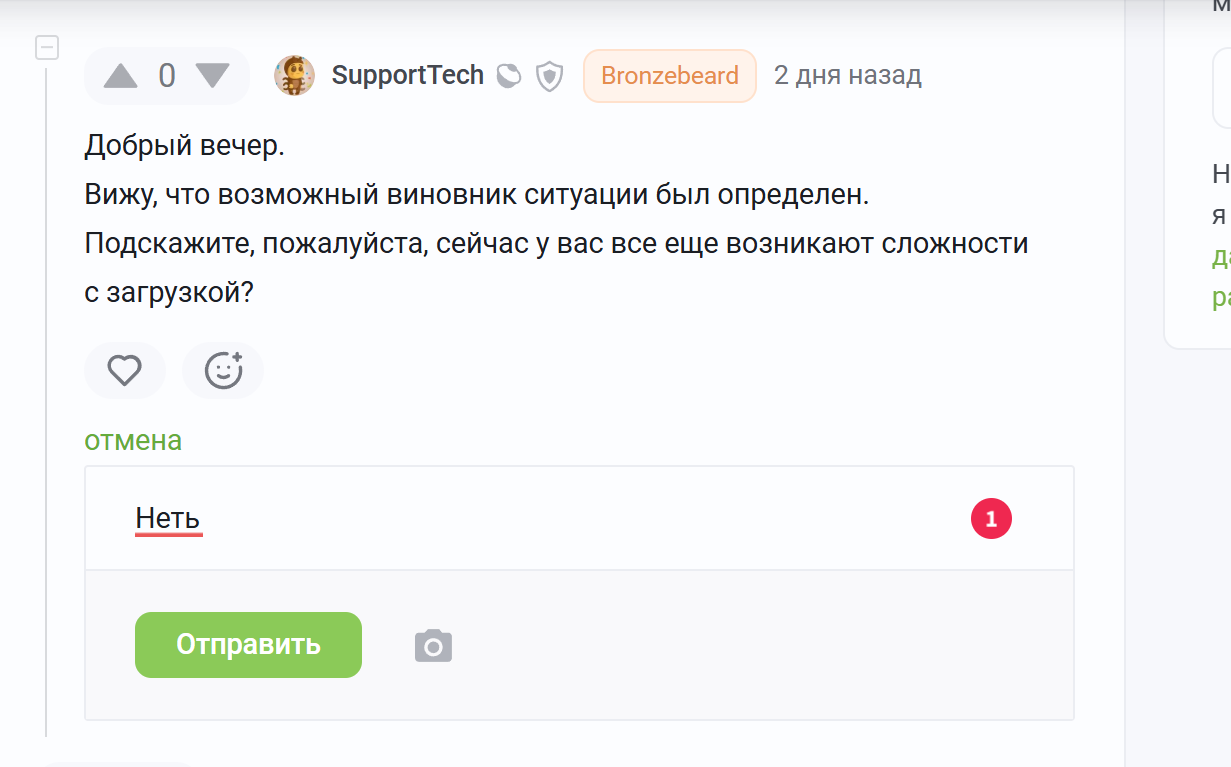Downvote the SupportTech comment
This screenshot has width=1231, height=767.
212,76
